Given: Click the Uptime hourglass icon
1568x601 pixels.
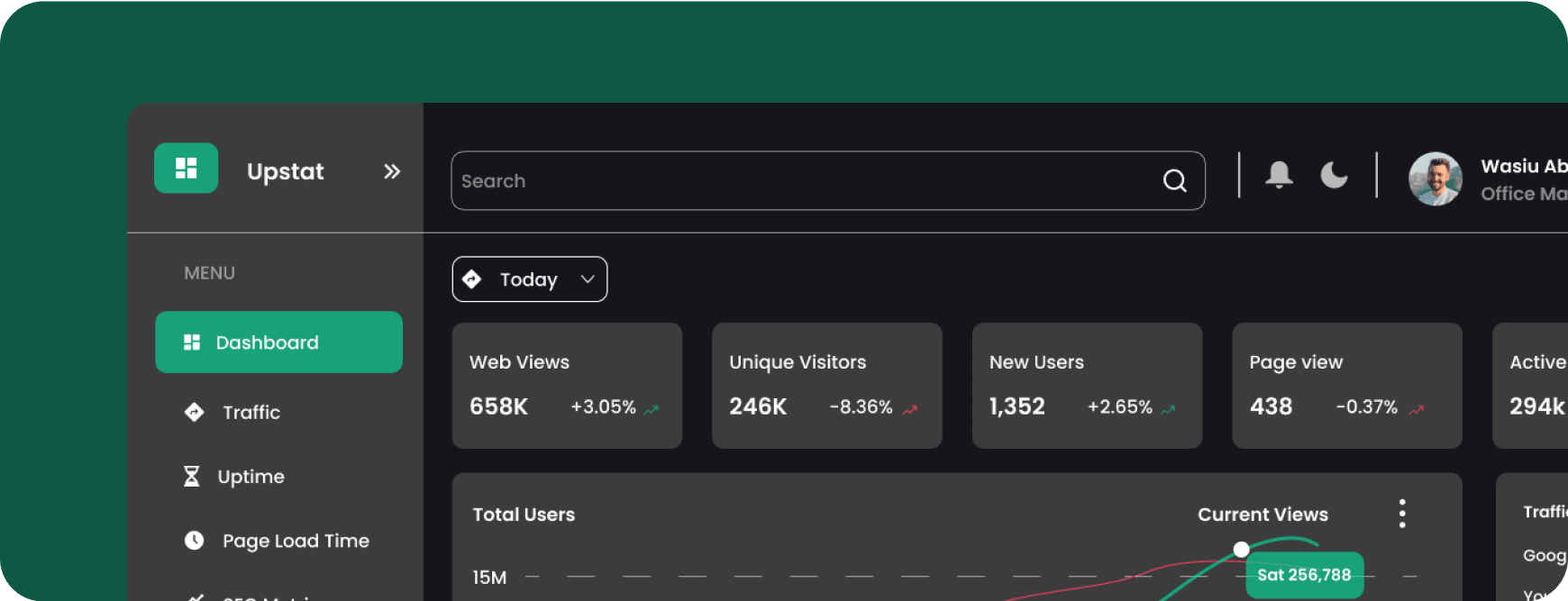Looking at the screenshot, I should (x=191, y=477).
